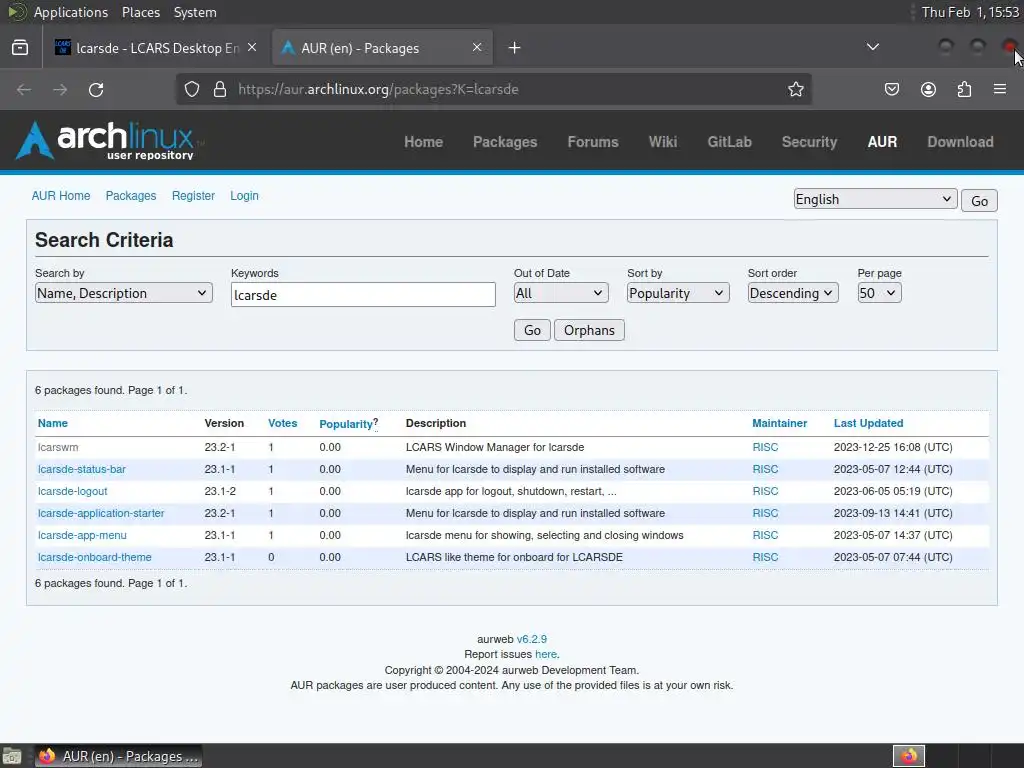Bookmark this page with the star

click(795, 89)
